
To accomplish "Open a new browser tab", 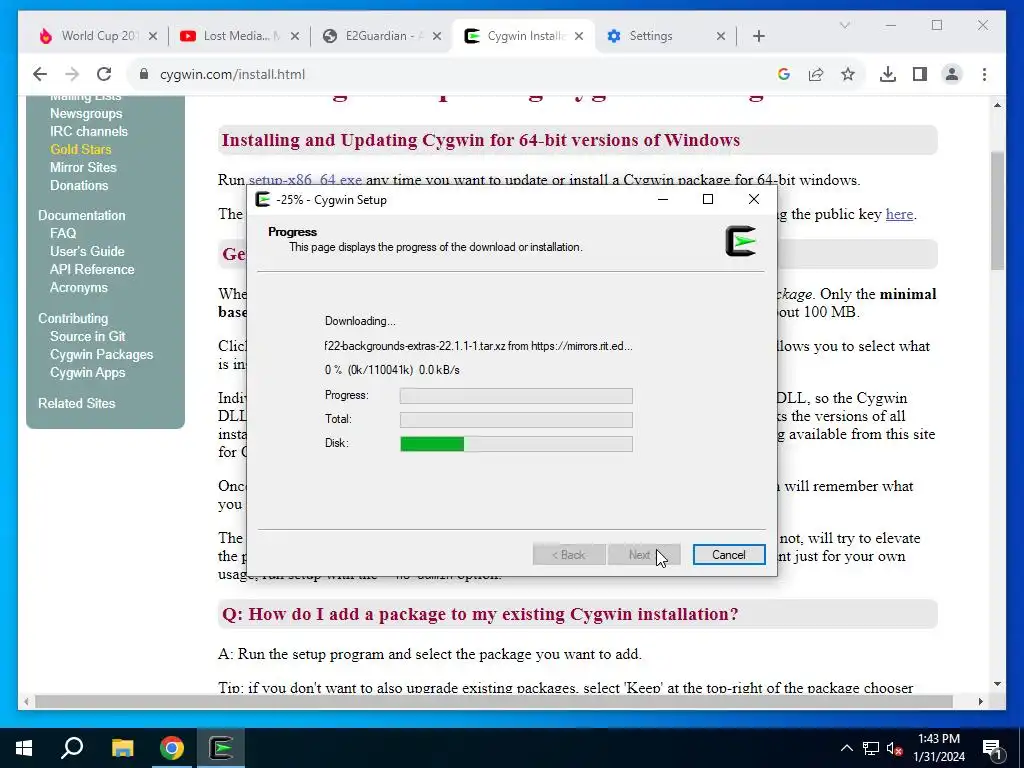I will (x=758, y=36).
